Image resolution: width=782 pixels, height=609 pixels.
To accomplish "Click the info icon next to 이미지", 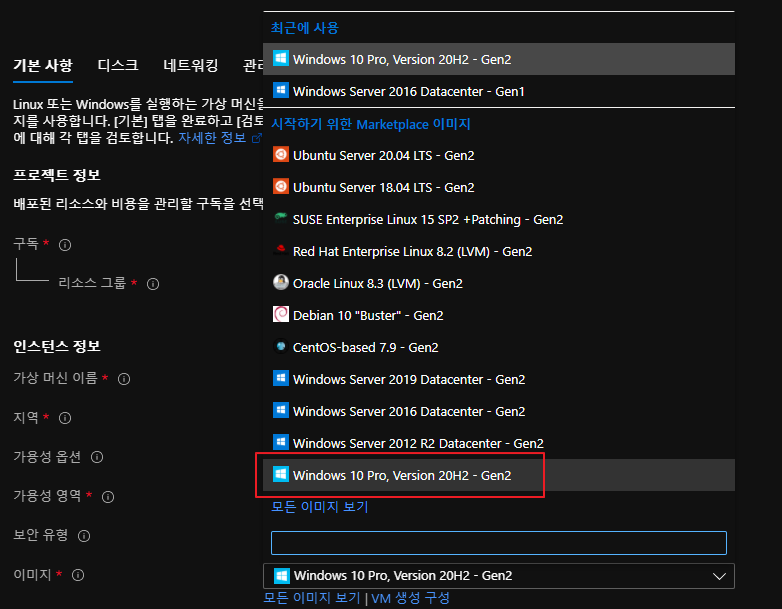I will [78, 575].
